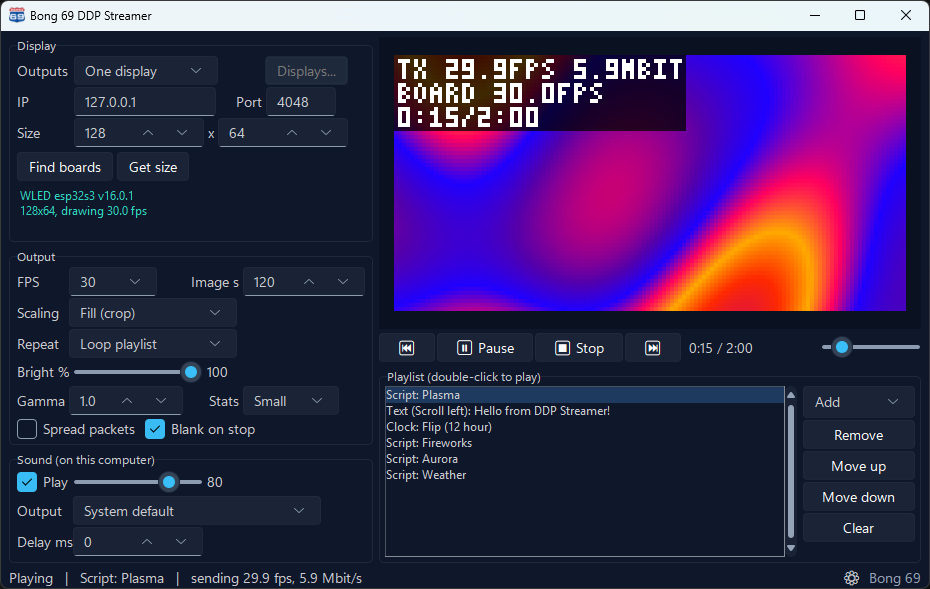Click Bong 69 app icon in title bar

(x=17, y=15)
